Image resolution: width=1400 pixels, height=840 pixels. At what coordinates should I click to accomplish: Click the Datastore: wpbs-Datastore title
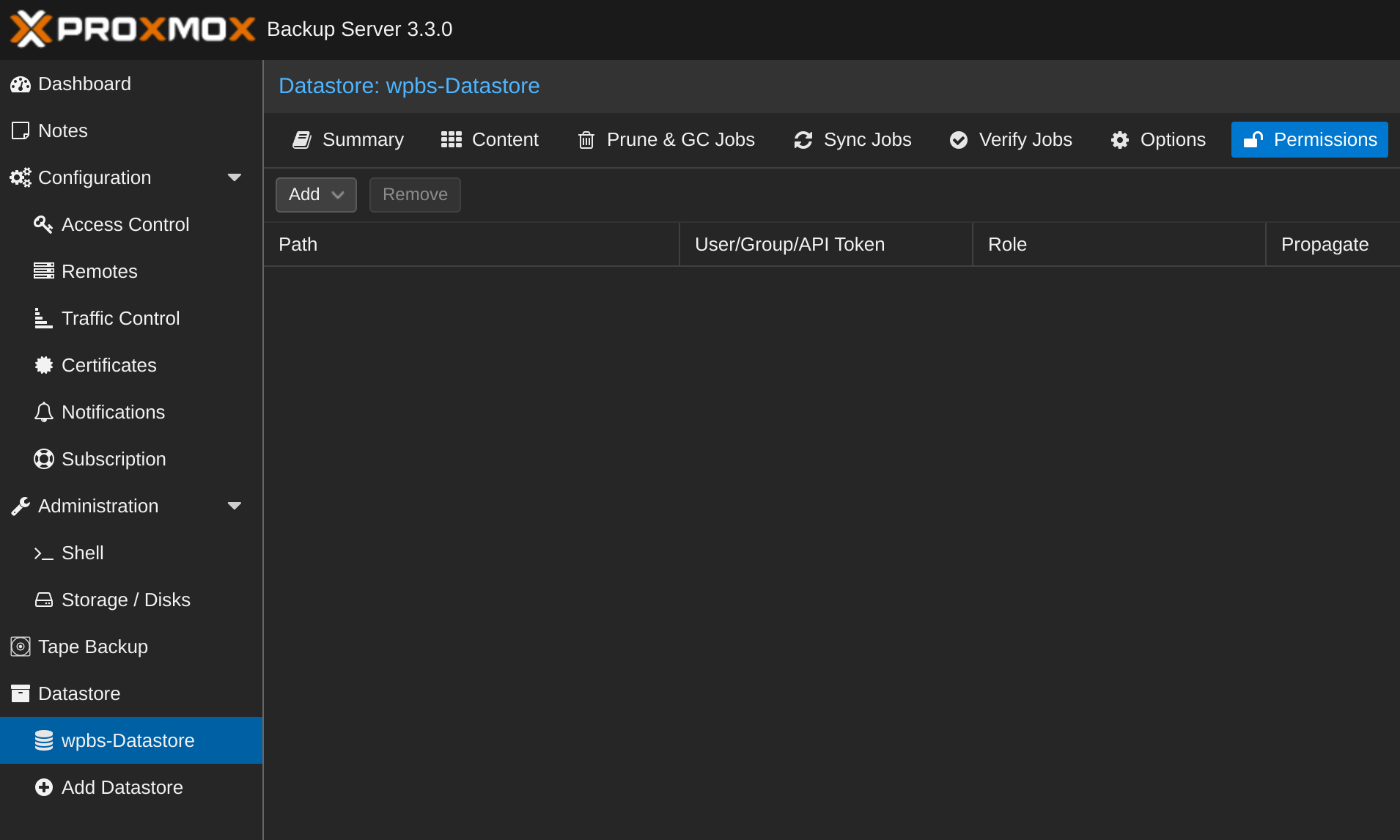point(409,86)
